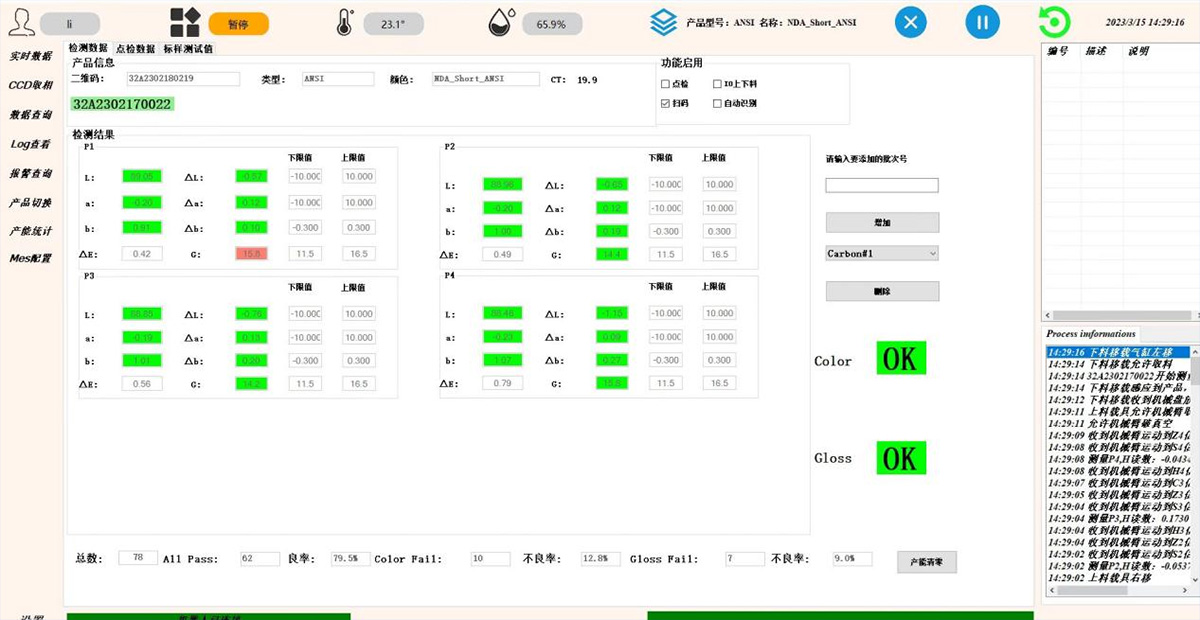Click the batch number input field
1200x620 pixels.
pyautogui.click(x=881, y=185)
